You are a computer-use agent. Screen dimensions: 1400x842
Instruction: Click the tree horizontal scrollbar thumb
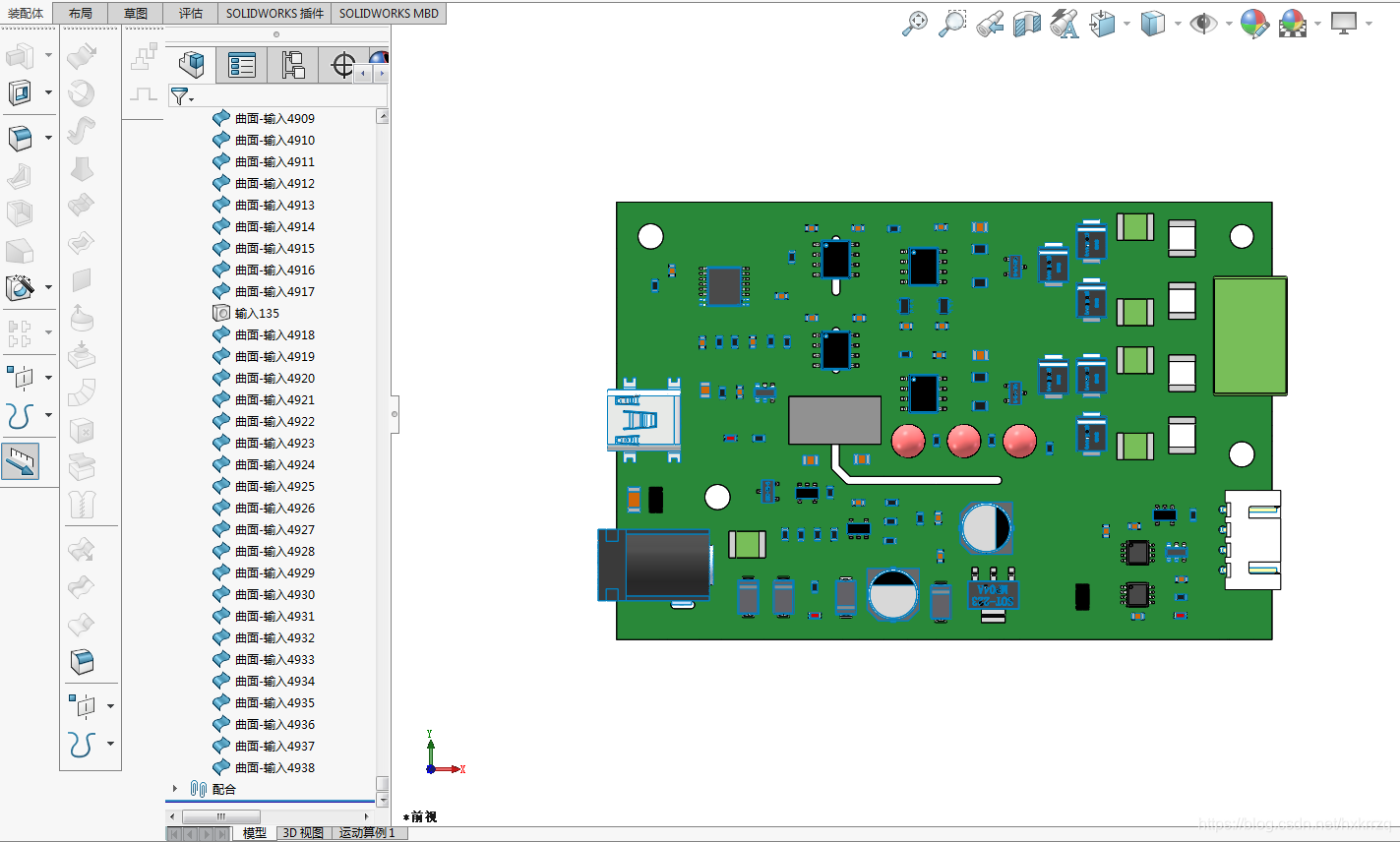tap(221, 816)
